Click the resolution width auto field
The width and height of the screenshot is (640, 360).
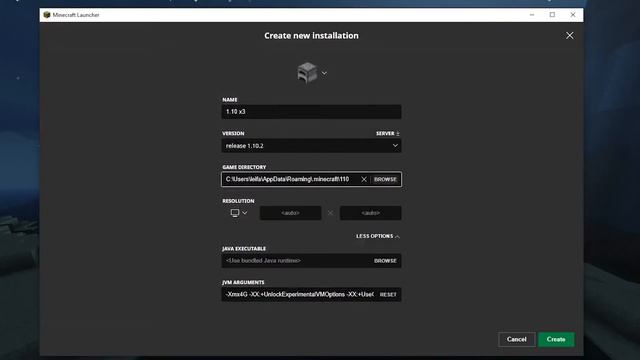click(x=290, y=213)
